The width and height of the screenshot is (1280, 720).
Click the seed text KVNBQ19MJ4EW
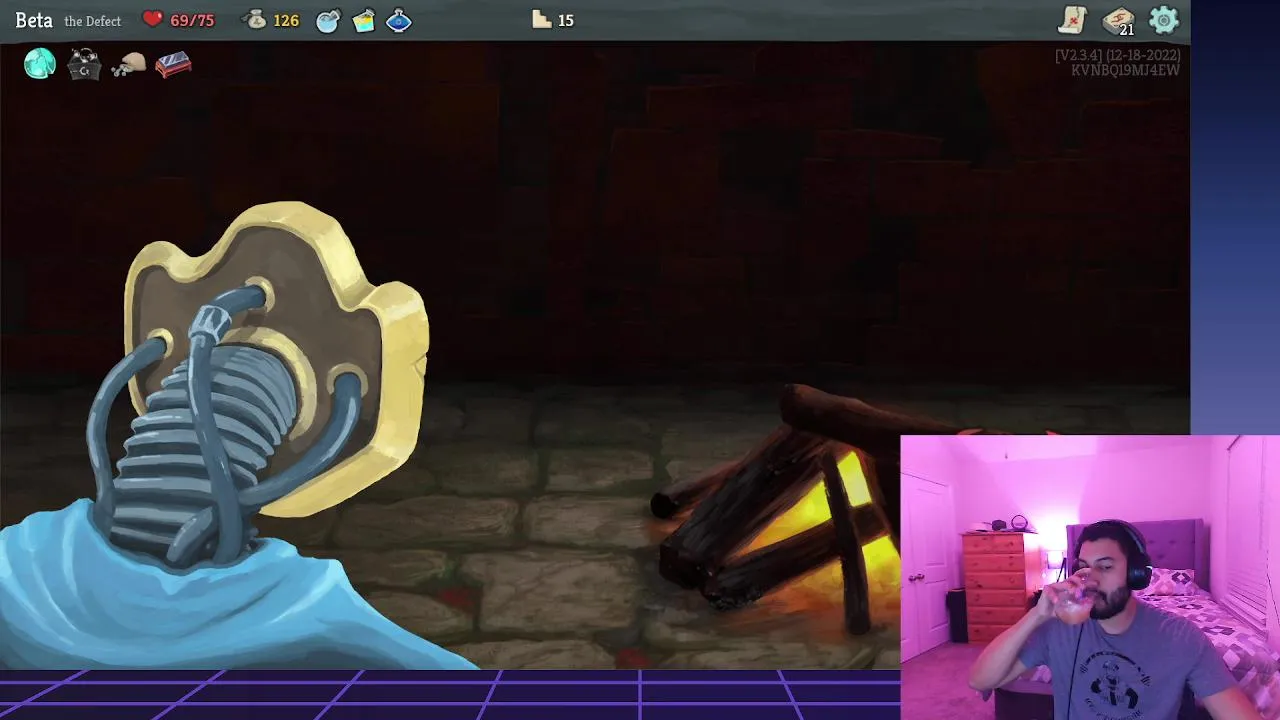[1125, 71]
